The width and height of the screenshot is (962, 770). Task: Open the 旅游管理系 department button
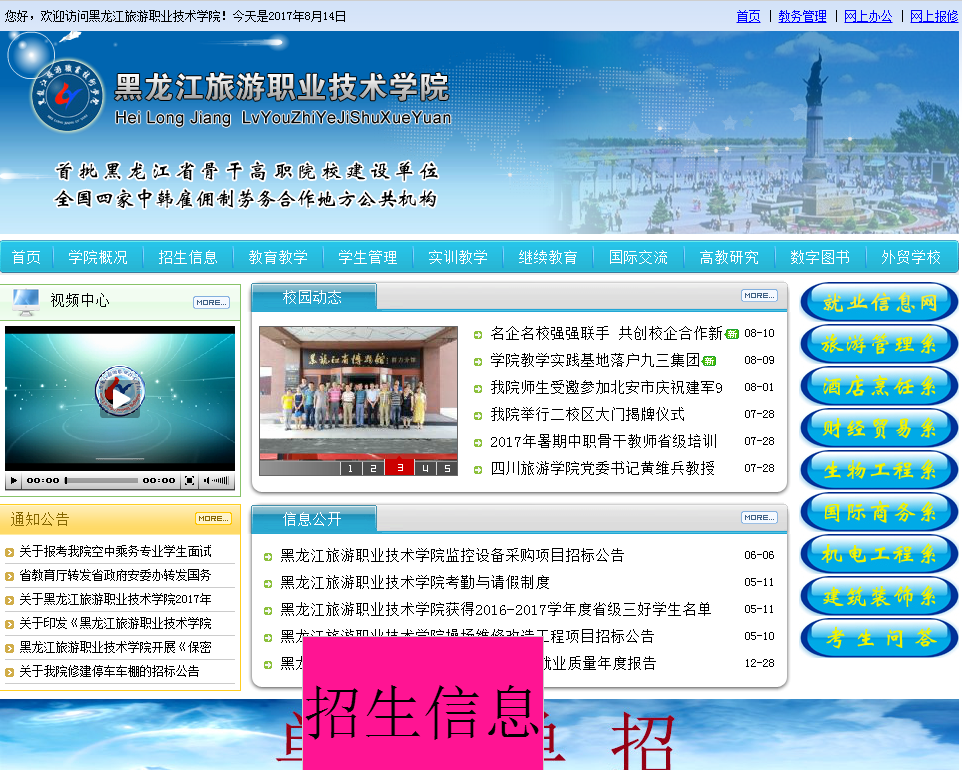tap(879, 345)
